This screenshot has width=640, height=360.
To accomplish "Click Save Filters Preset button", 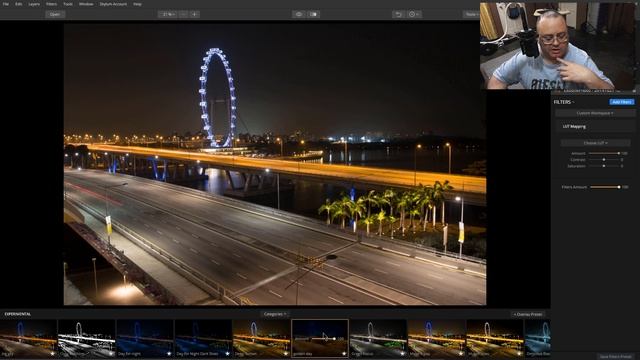I will tap(615, 356).
